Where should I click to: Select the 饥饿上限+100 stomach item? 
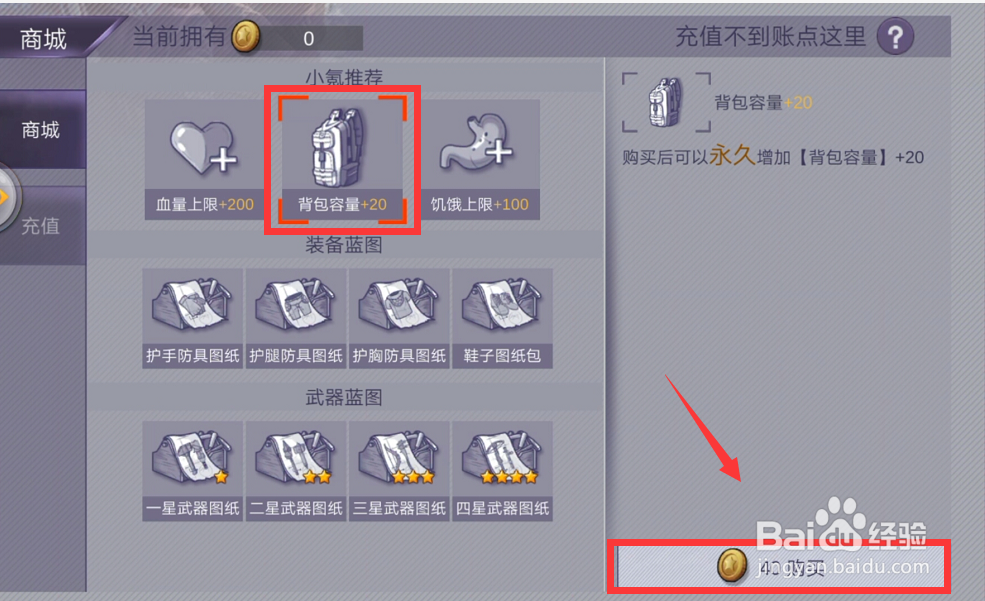(x=480, y=160)
